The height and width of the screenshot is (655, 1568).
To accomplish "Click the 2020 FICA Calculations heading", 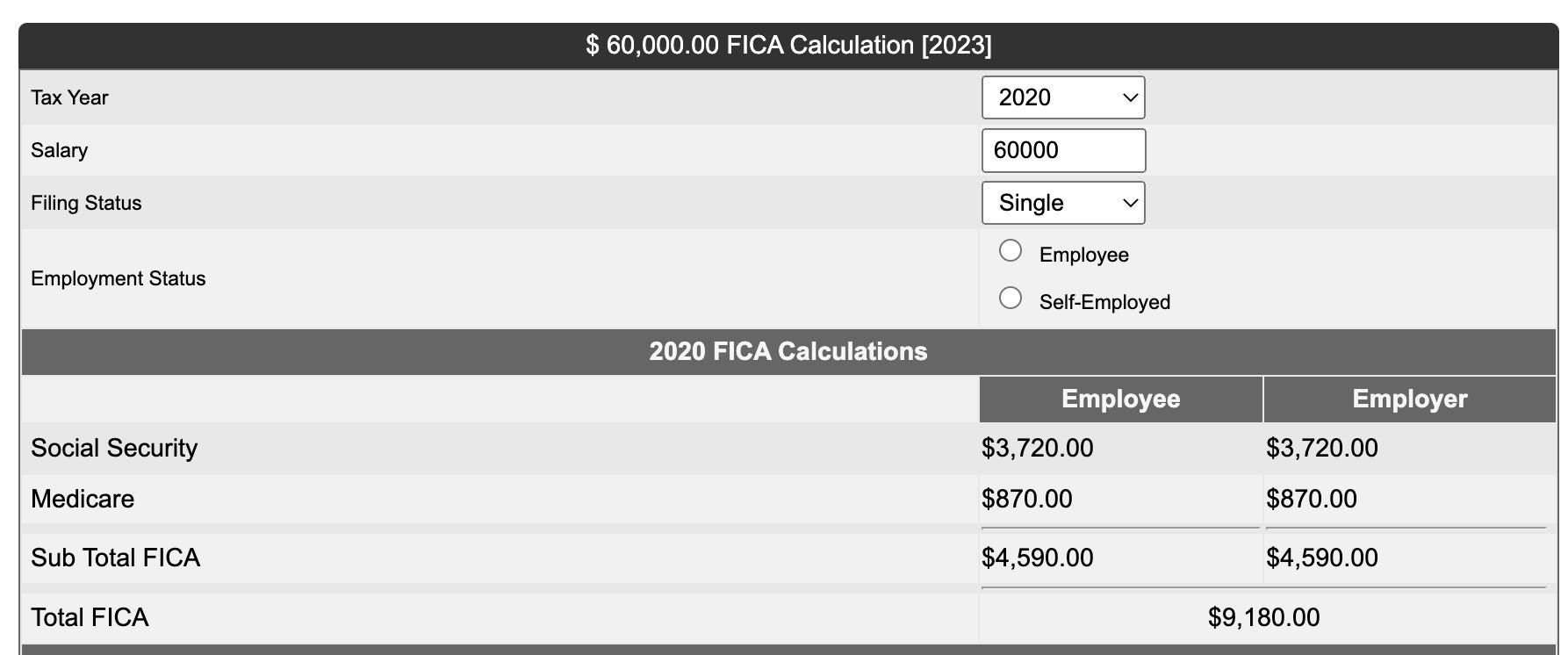I will pos(788,351).
